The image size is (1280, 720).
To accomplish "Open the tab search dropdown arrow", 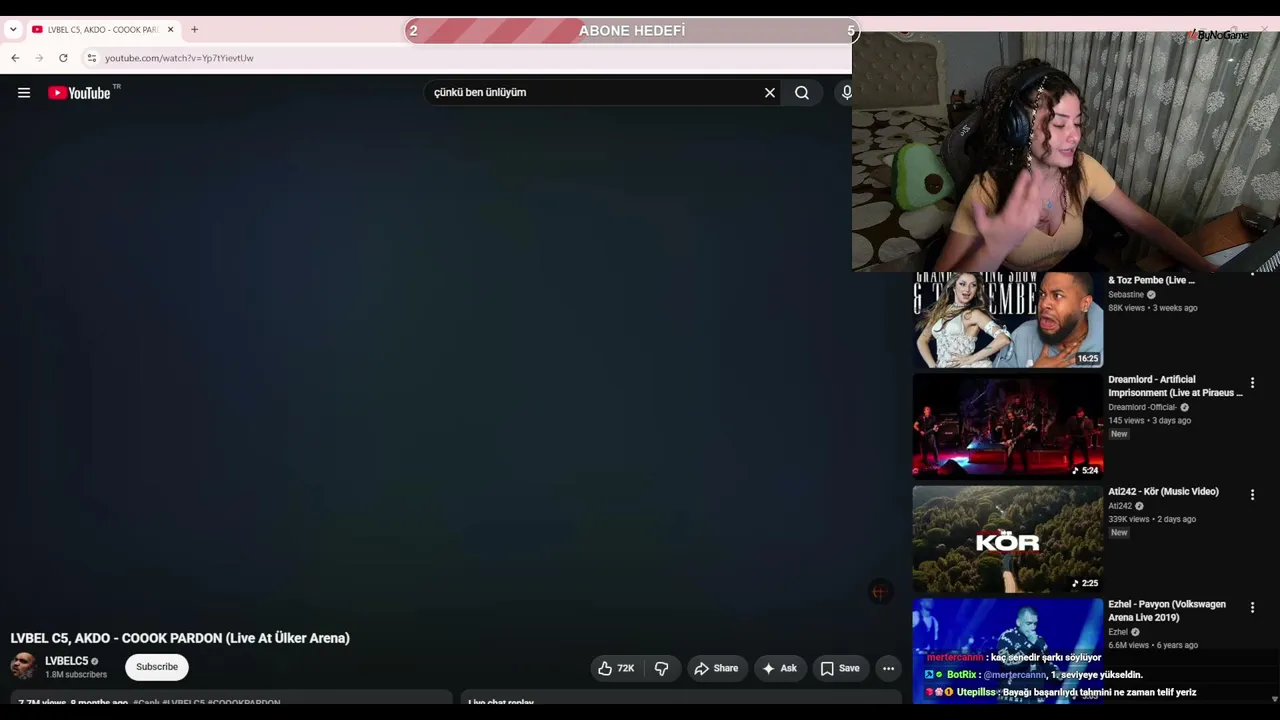I will pyautogui.click(x=13, y=30).
